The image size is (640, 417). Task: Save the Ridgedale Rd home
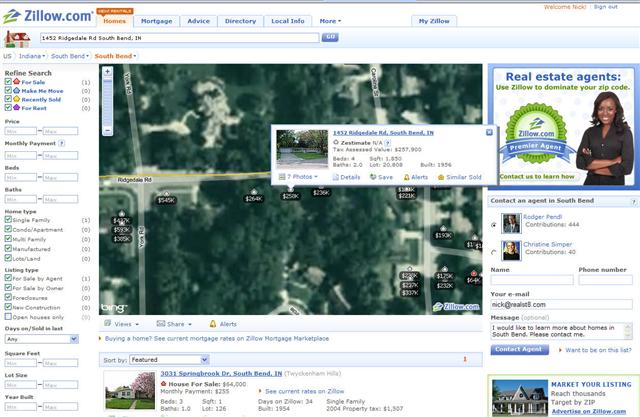point(381,177)
